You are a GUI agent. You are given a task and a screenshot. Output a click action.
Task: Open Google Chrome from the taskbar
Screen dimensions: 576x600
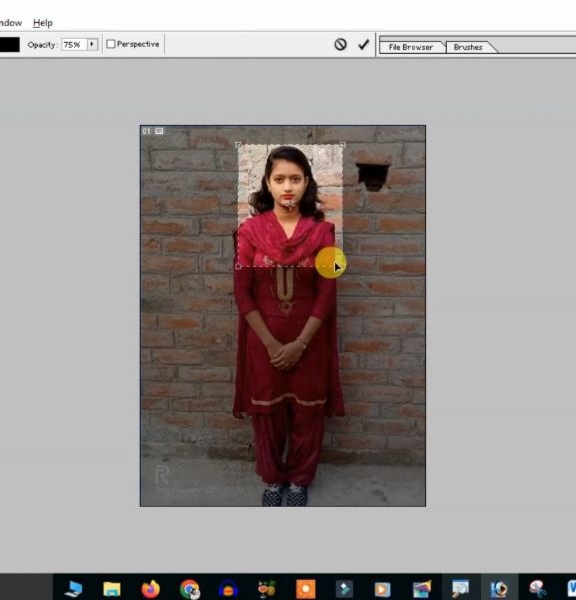click(190, 589)
